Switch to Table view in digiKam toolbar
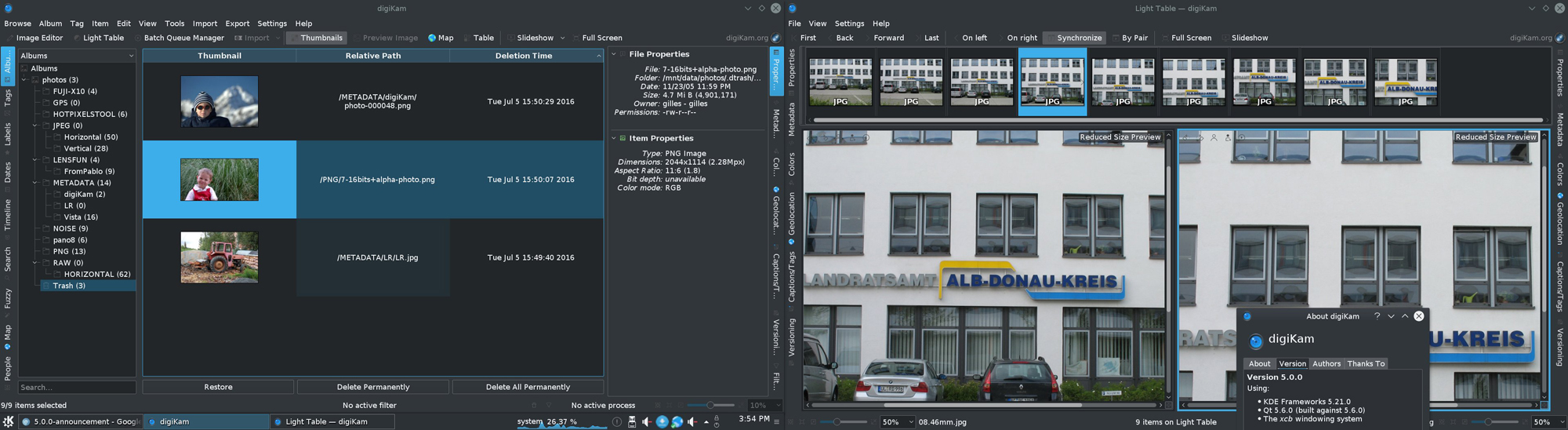 [x=479, y=38]
